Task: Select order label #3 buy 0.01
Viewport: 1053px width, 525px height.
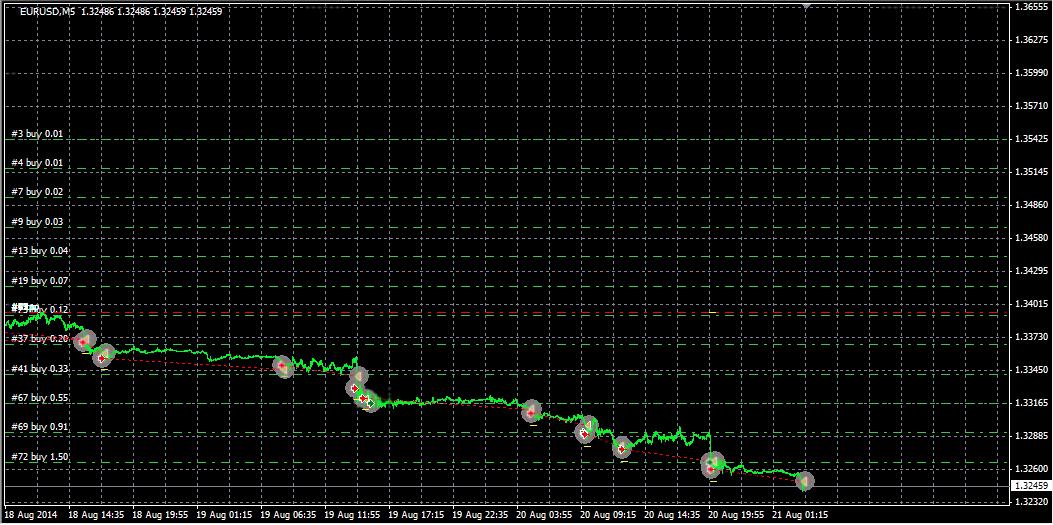Action: tap(38, 134)
